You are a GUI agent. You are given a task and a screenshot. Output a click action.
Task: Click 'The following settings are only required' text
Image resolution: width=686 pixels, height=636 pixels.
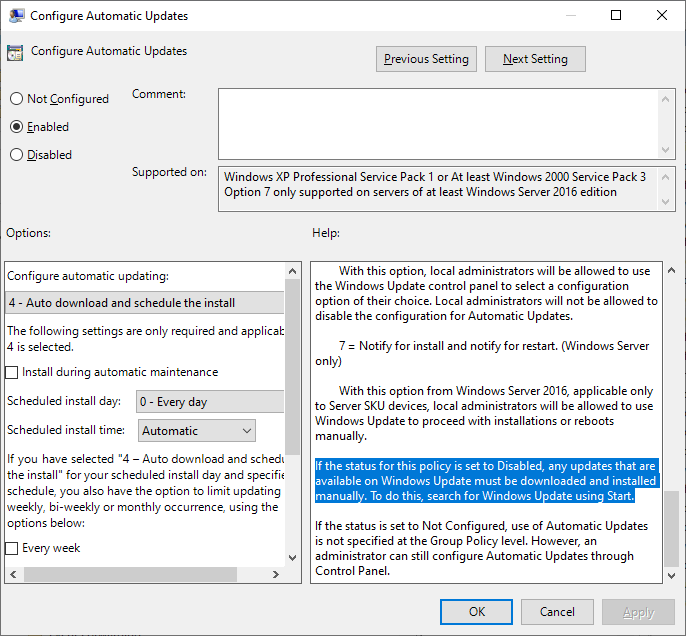coord(145,339)
